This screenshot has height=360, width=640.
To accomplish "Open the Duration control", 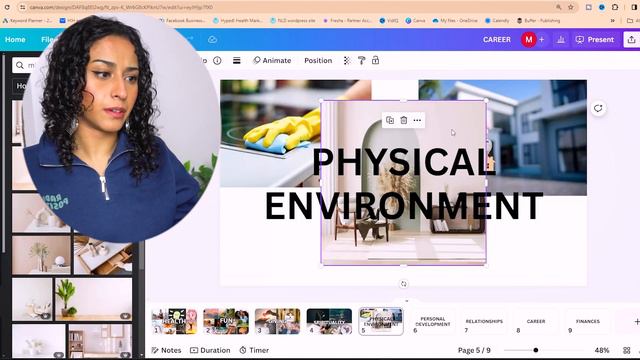I will (210, 350).
